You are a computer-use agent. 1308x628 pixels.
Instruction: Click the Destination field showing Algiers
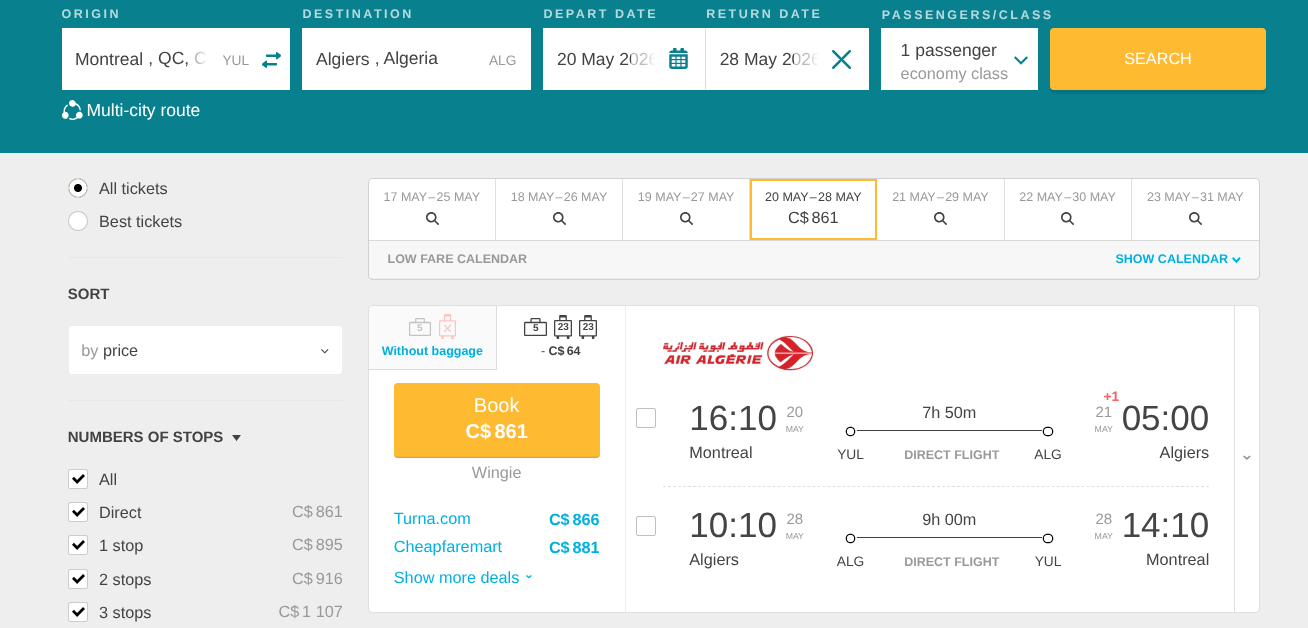point(400,59)
